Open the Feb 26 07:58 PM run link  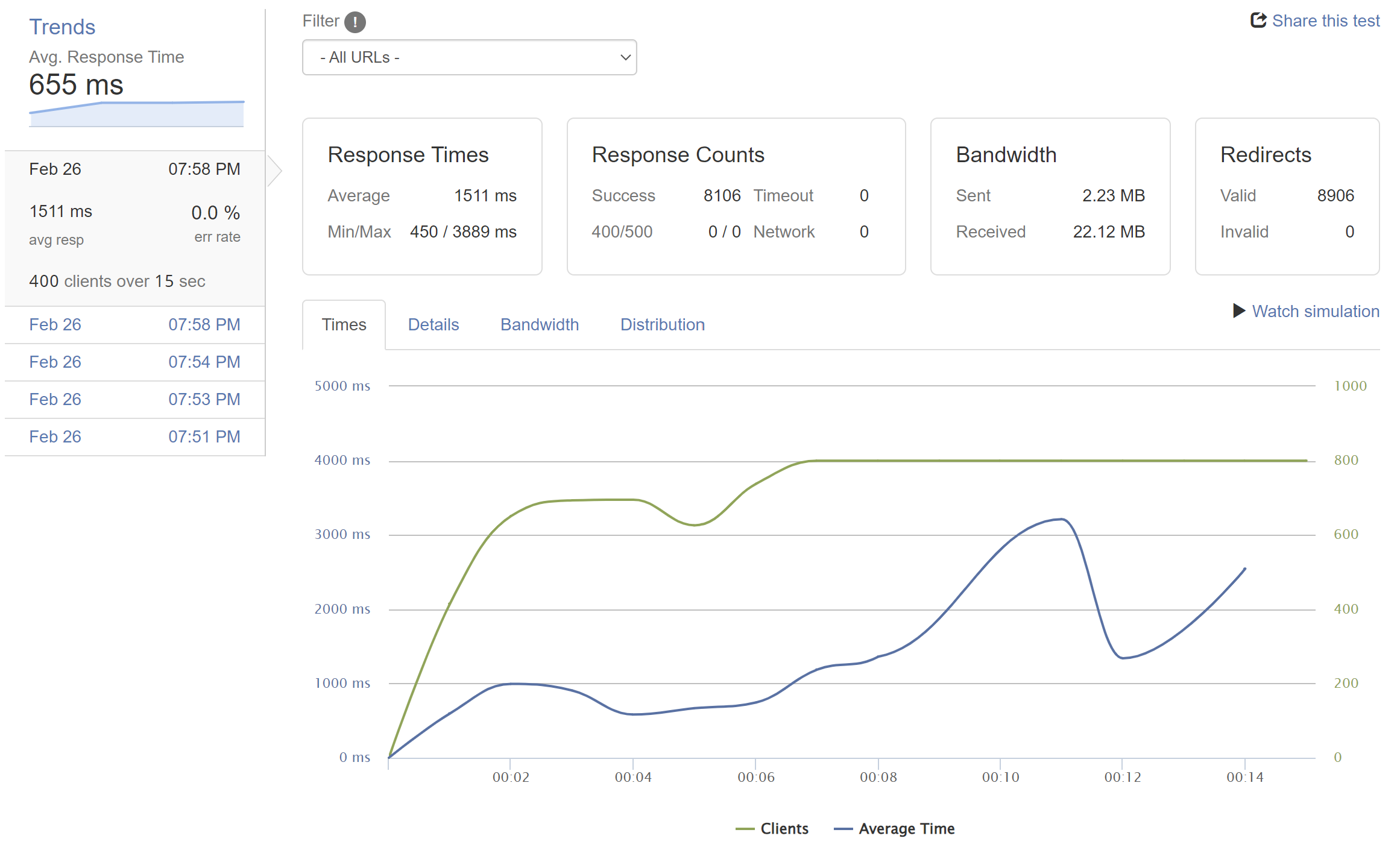coord(134,325)
